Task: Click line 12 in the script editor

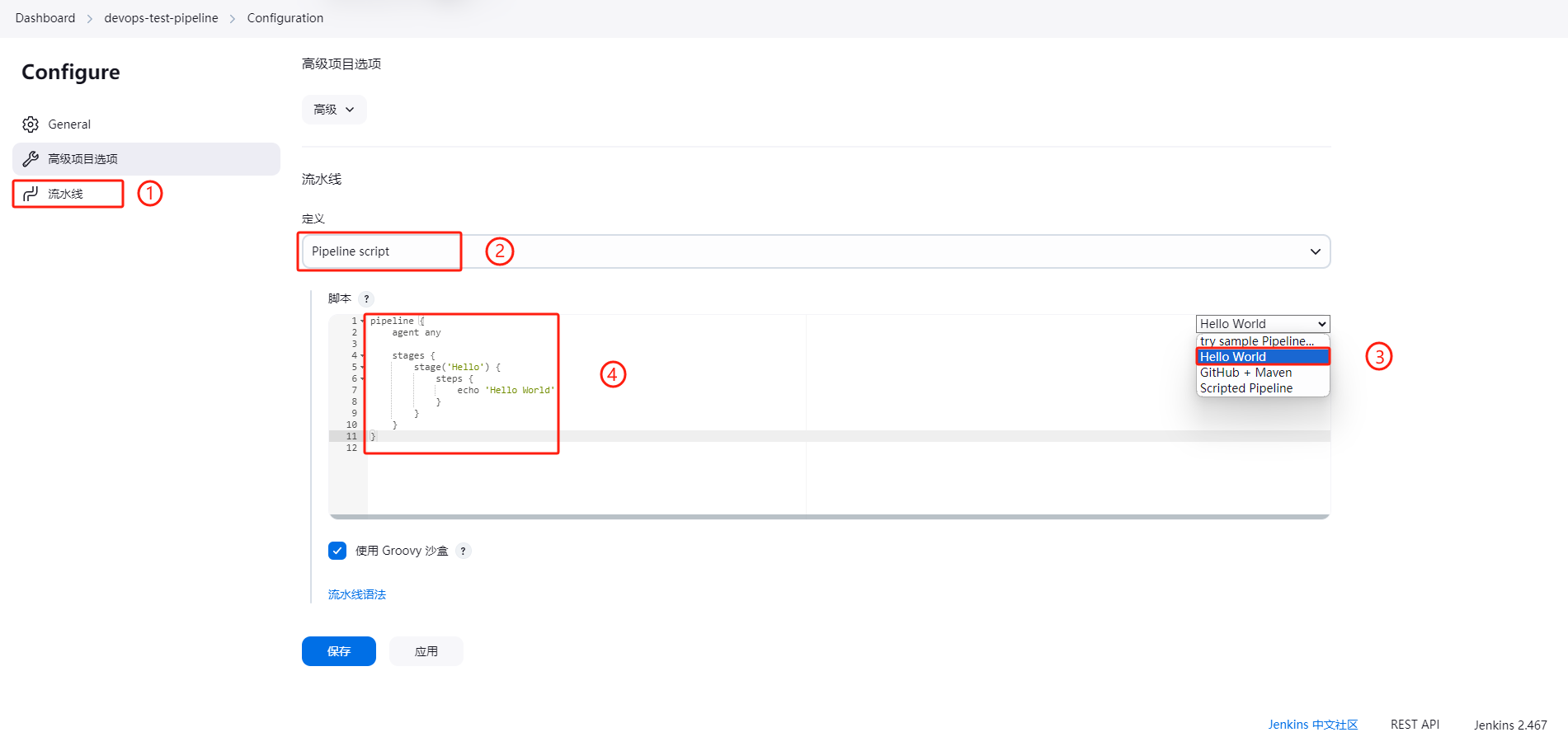Action: 849,448
